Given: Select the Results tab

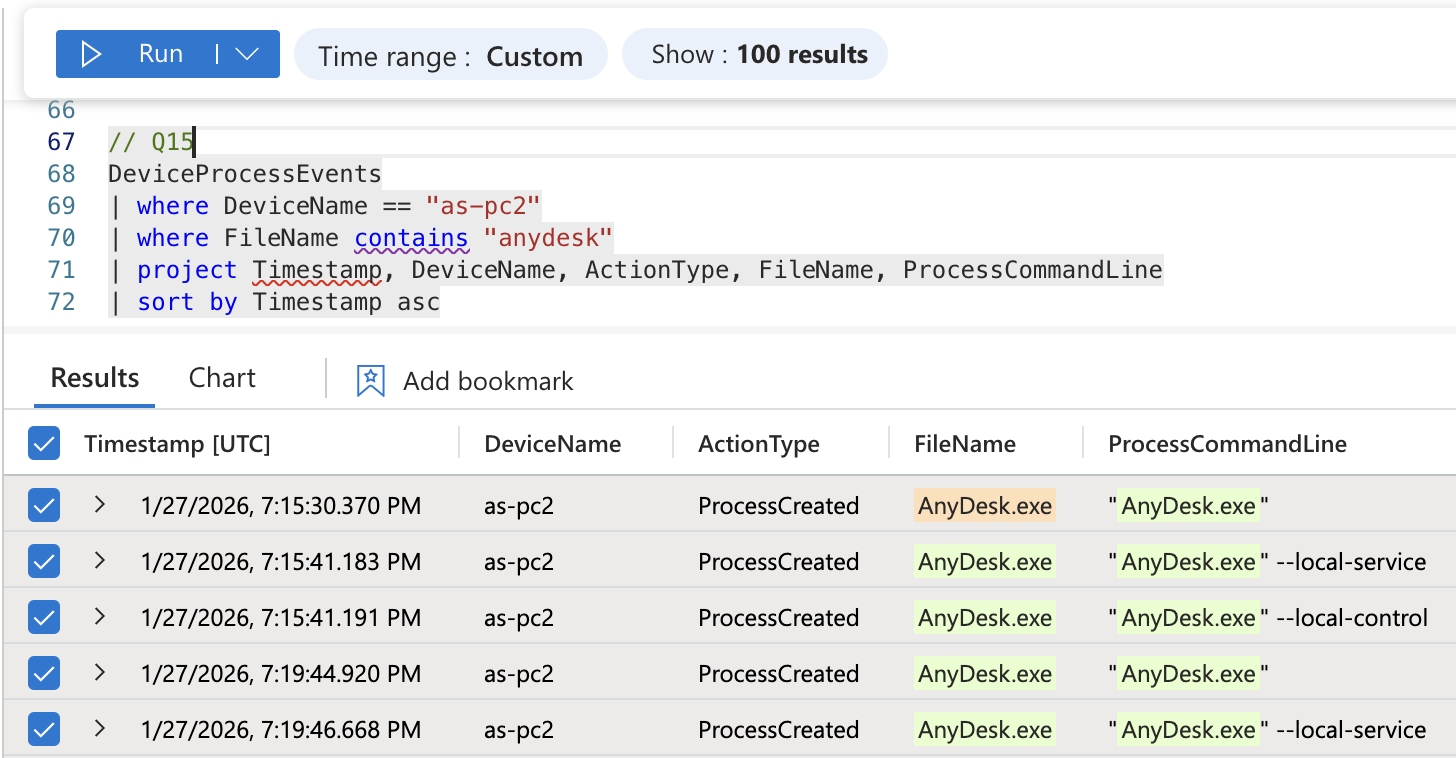Looking at the screenshot, I should (95, 378).
